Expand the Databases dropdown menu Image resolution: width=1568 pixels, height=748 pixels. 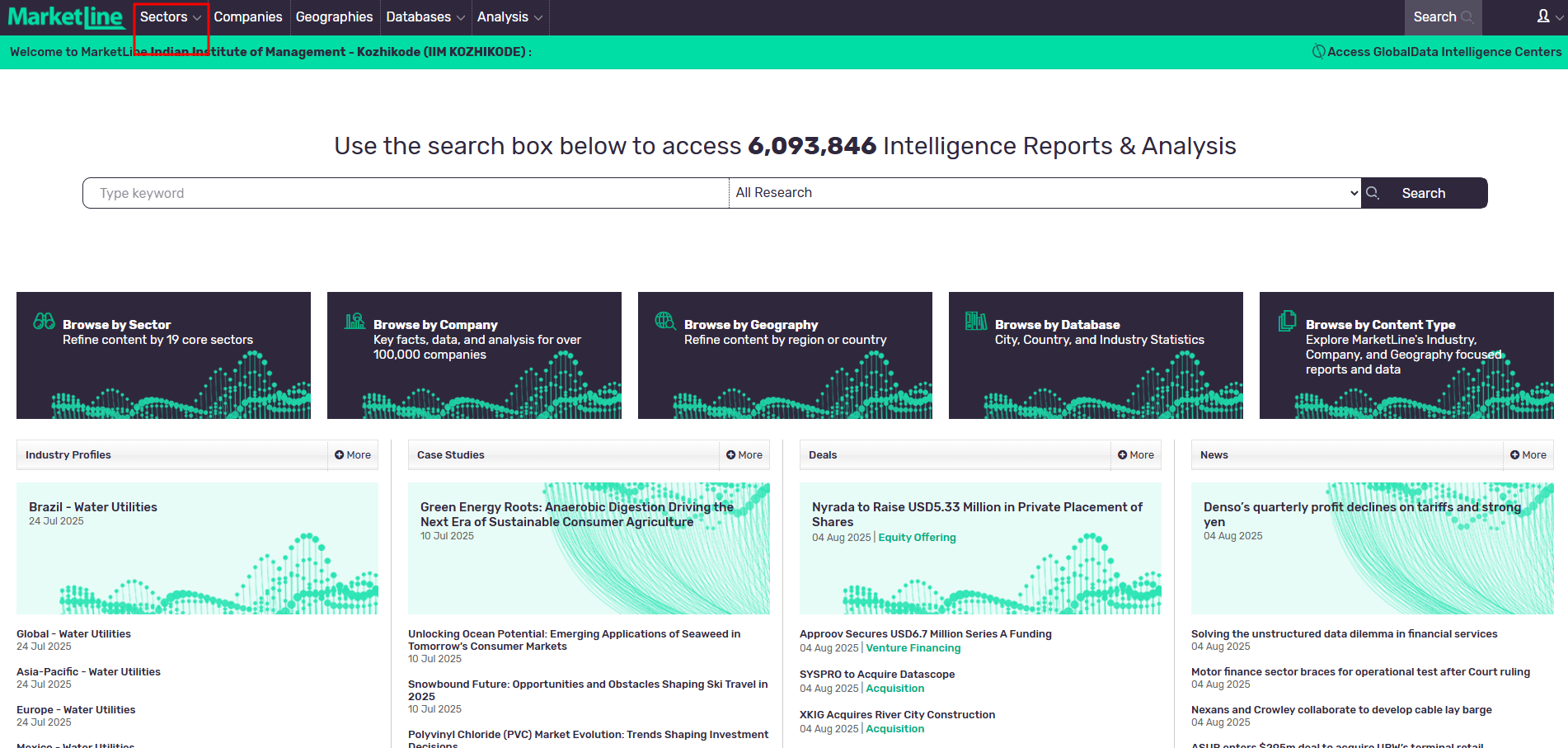[x=425, y=17]
